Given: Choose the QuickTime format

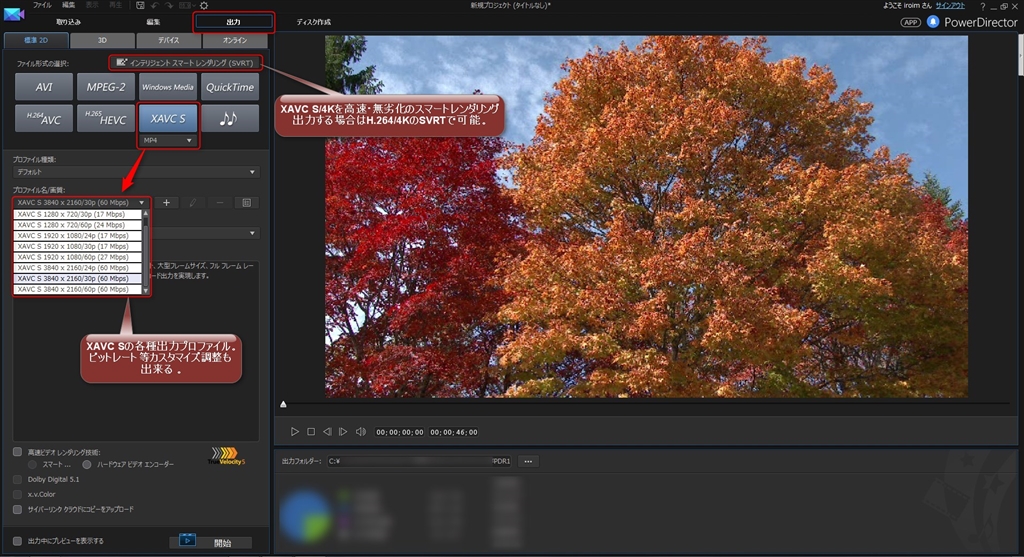Looking at the screenshot, I should (x=230, y=87).
